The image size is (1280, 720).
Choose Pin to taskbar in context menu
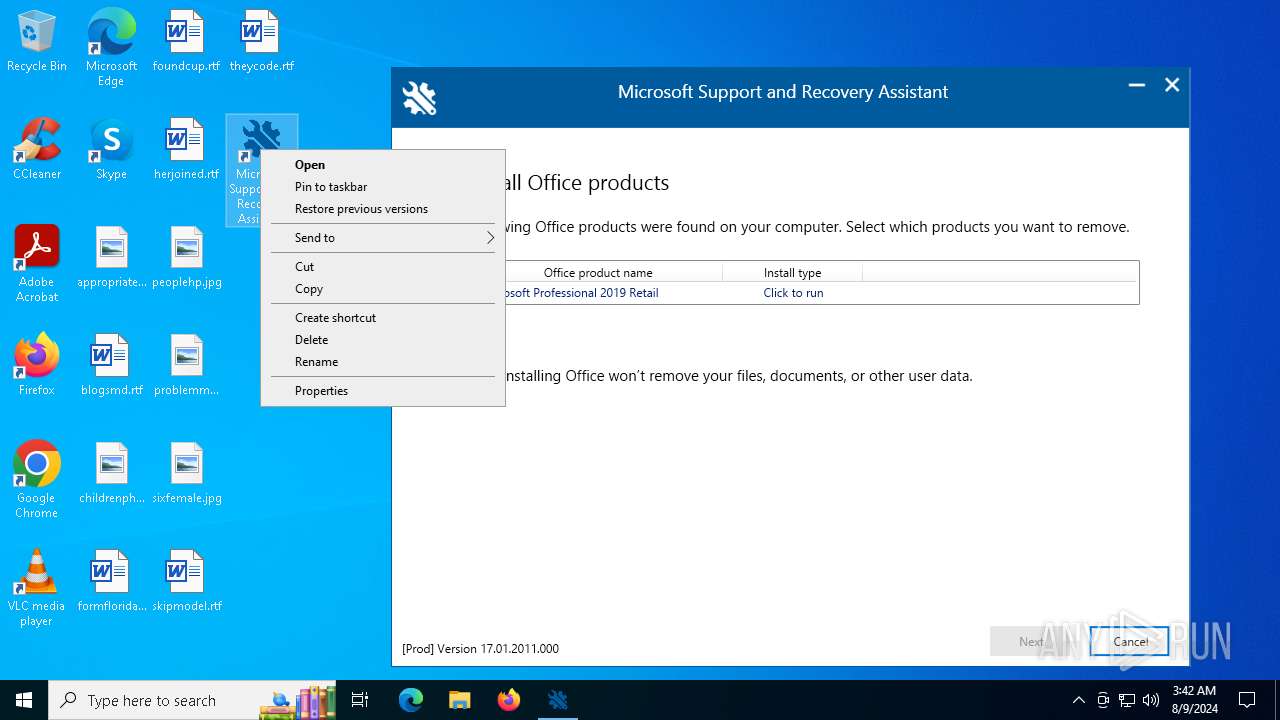pyautogui.click(x=383, y=187)
